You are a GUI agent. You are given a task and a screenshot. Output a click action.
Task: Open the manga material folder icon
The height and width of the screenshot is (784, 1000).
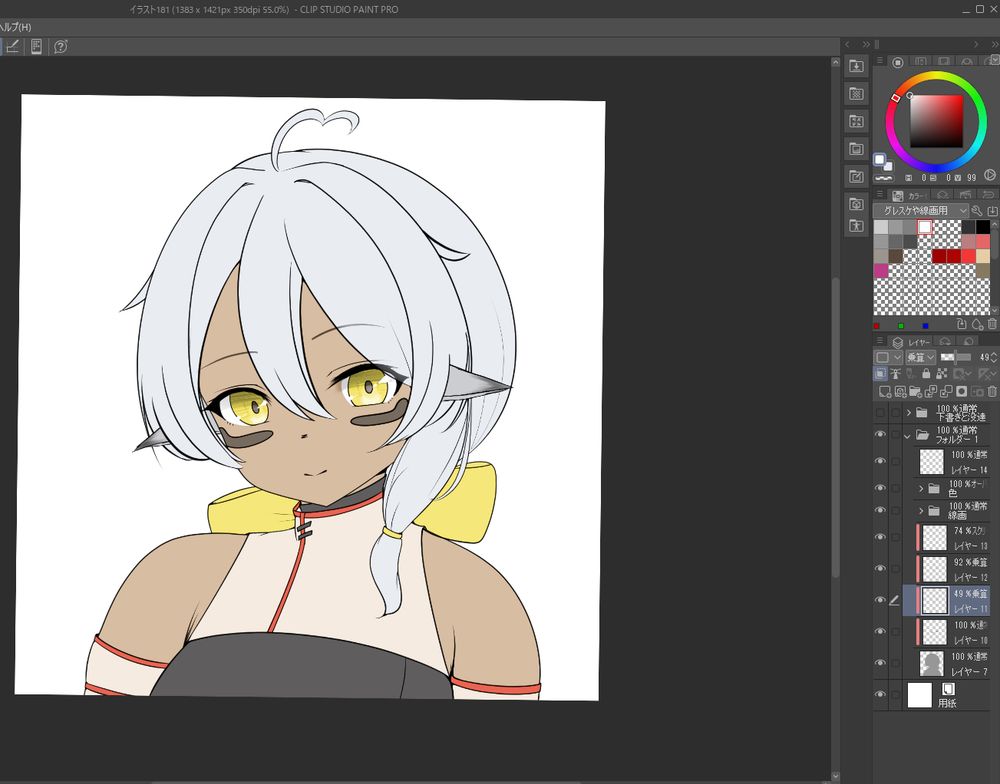click(x=856, y=121)
